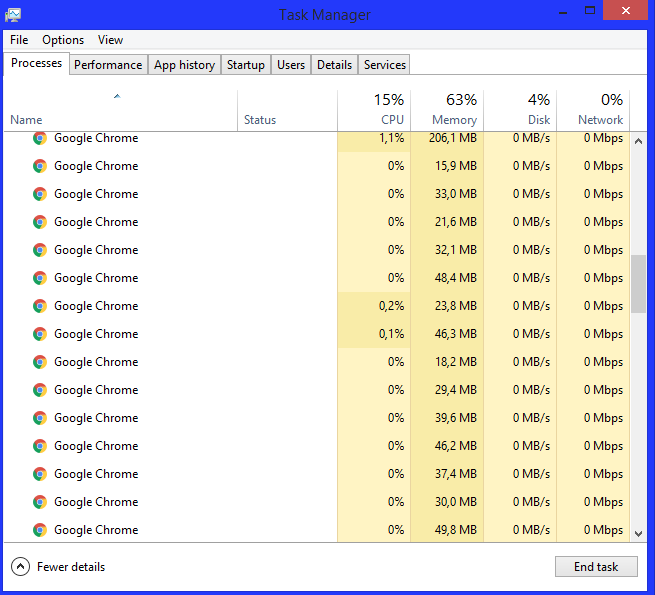Click the End task button

point(596,567)
